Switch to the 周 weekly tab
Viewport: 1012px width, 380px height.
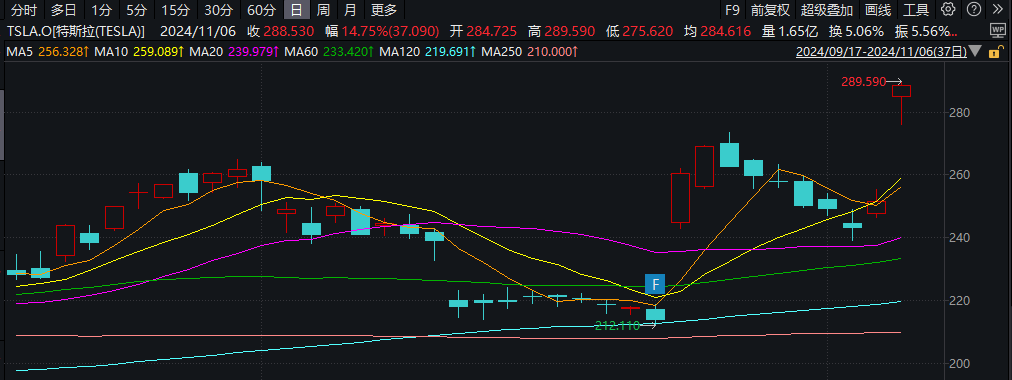pyautogui.click(x=323, y=10)
